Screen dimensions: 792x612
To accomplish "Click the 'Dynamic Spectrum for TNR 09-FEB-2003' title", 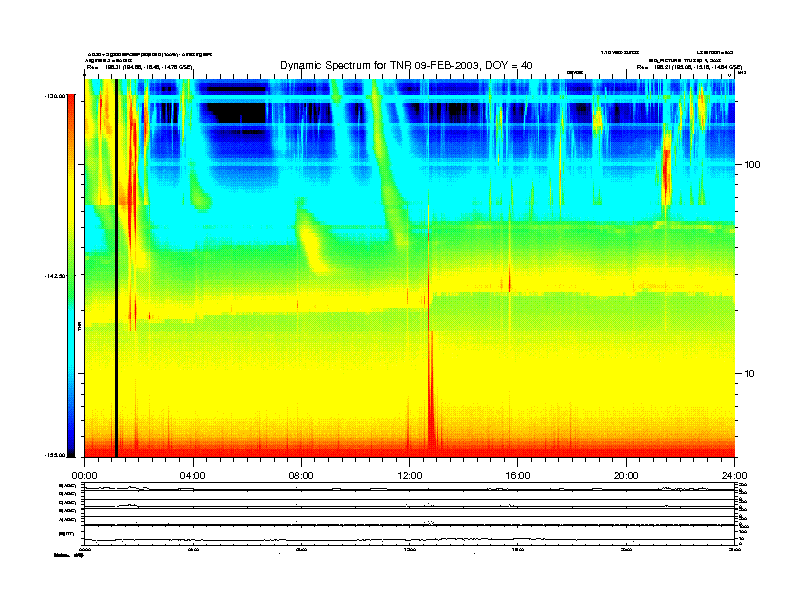I will (406, 65).
